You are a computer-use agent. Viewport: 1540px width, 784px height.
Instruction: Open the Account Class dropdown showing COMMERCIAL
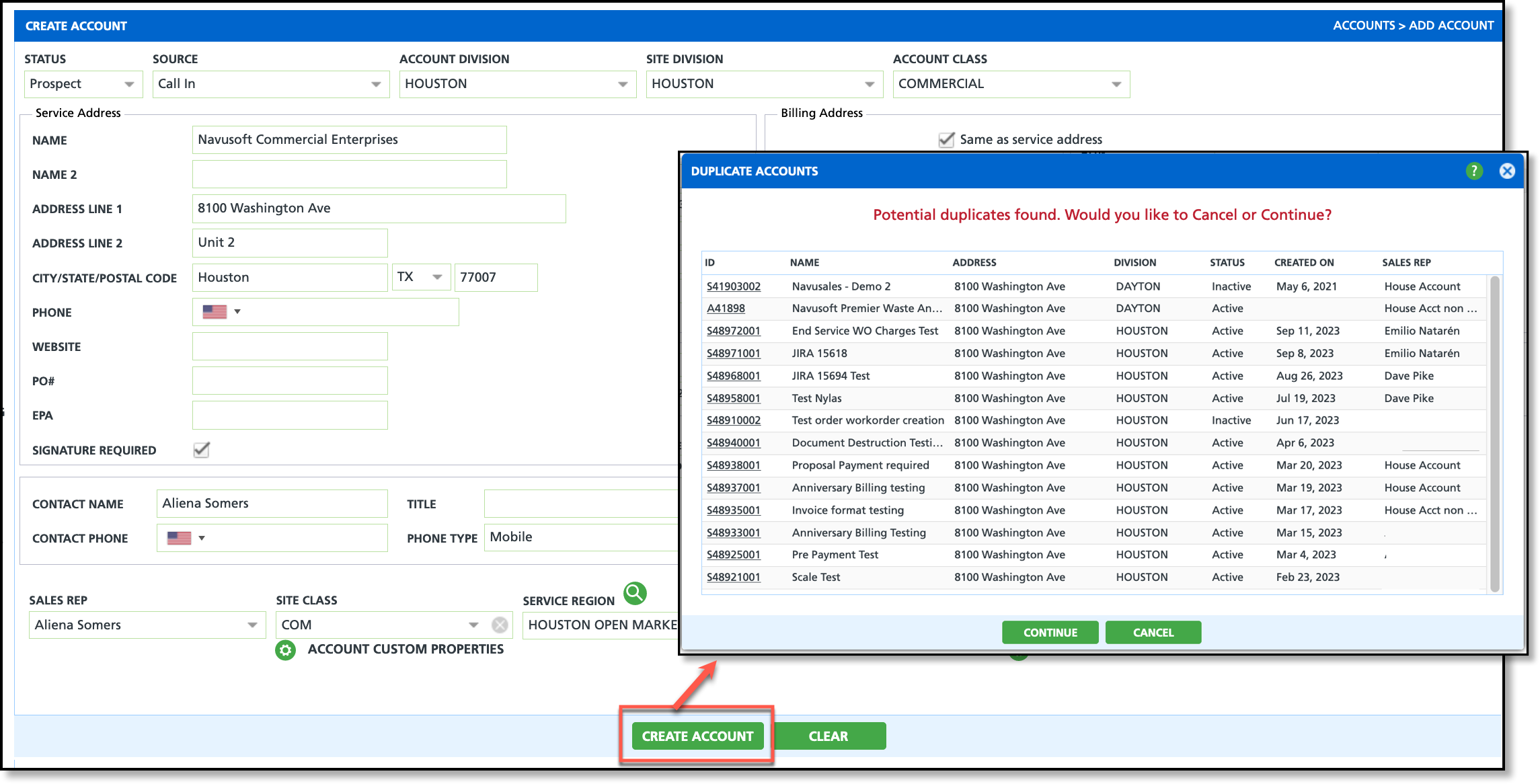(x=1010, y=84)
